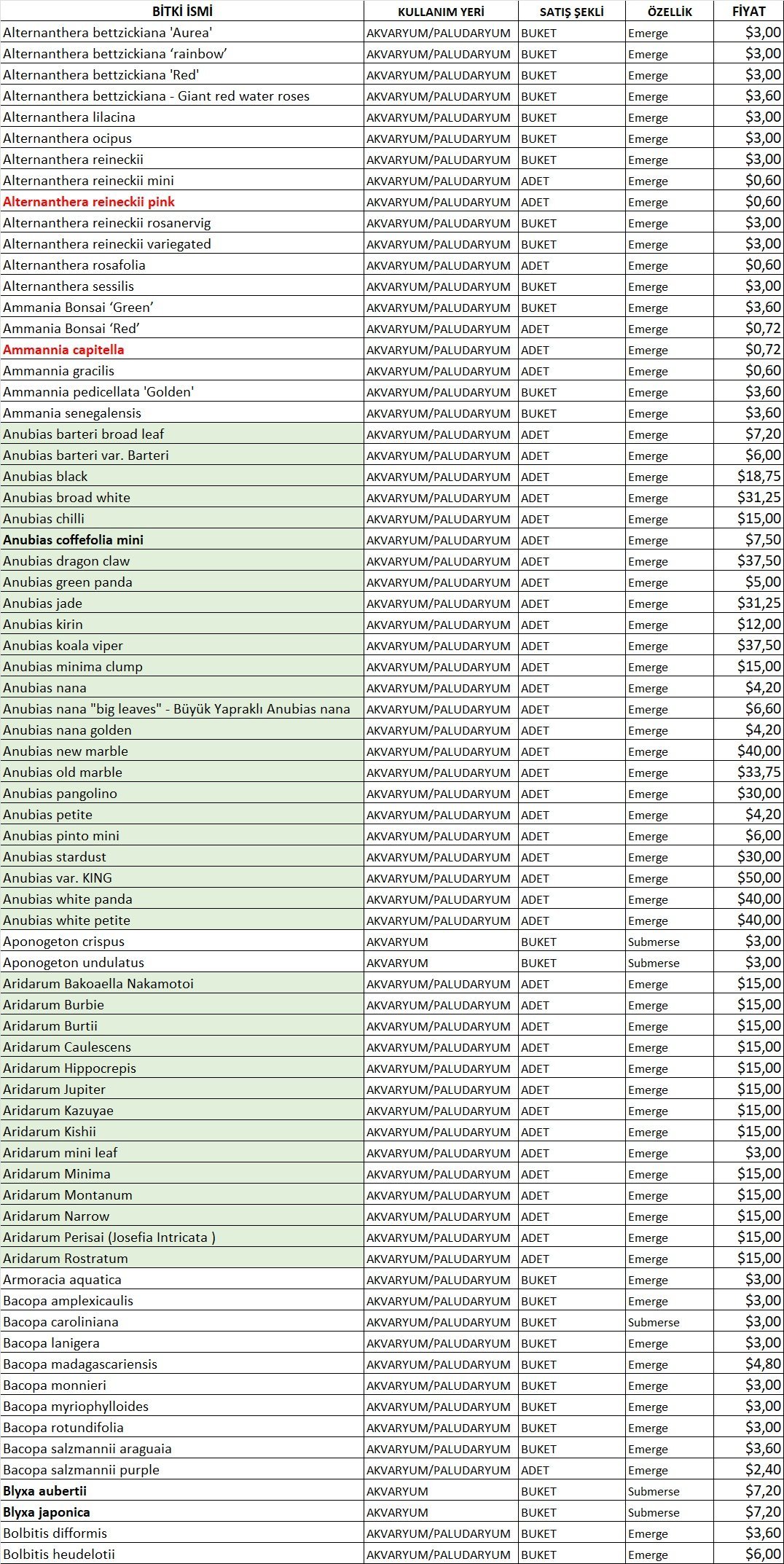Select Submerse cell in Bacopa caroliniana row

pyautogui.click(x=654, y=1322)
